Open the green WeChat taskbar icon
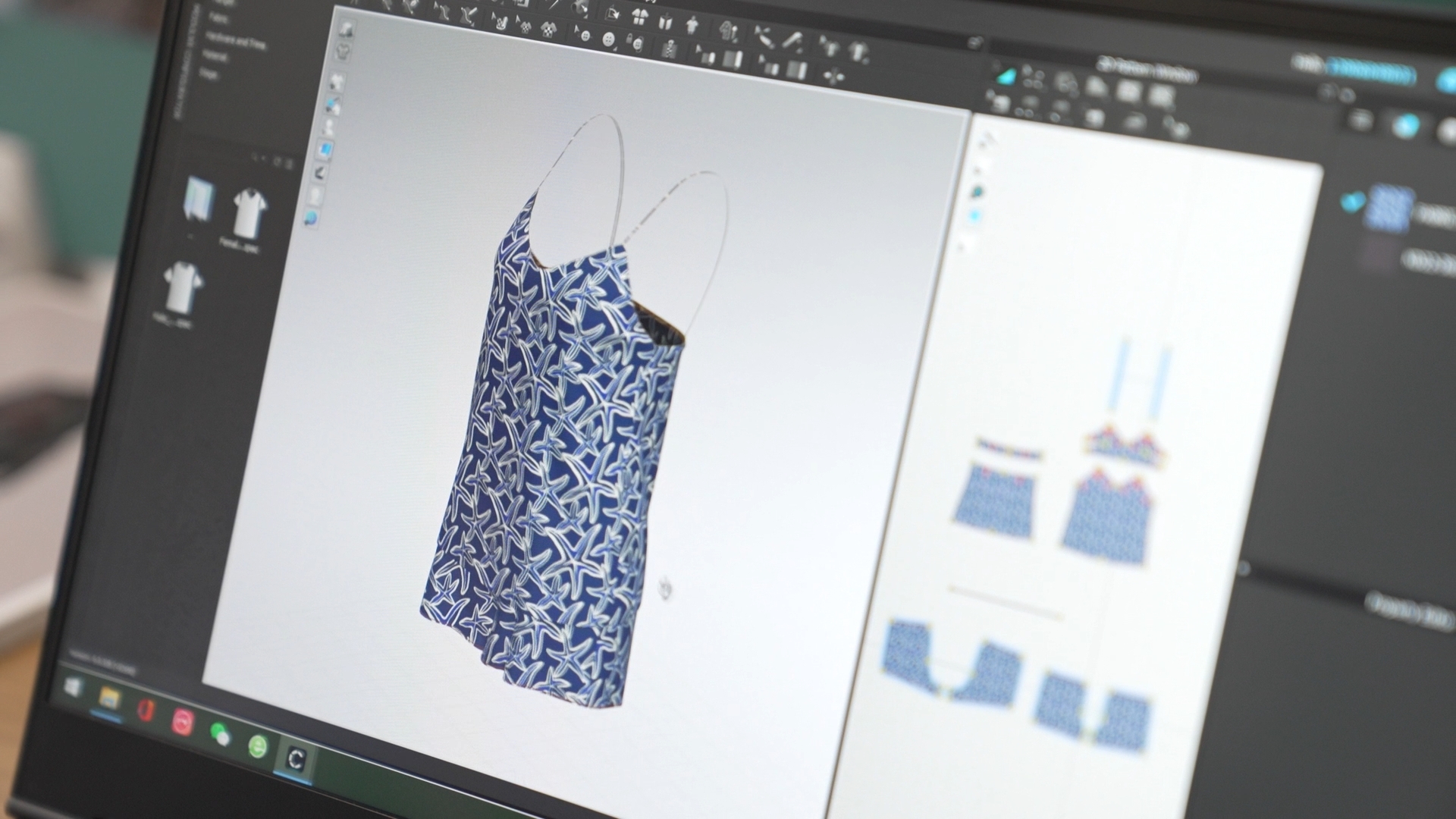 (x=220, y=734)
